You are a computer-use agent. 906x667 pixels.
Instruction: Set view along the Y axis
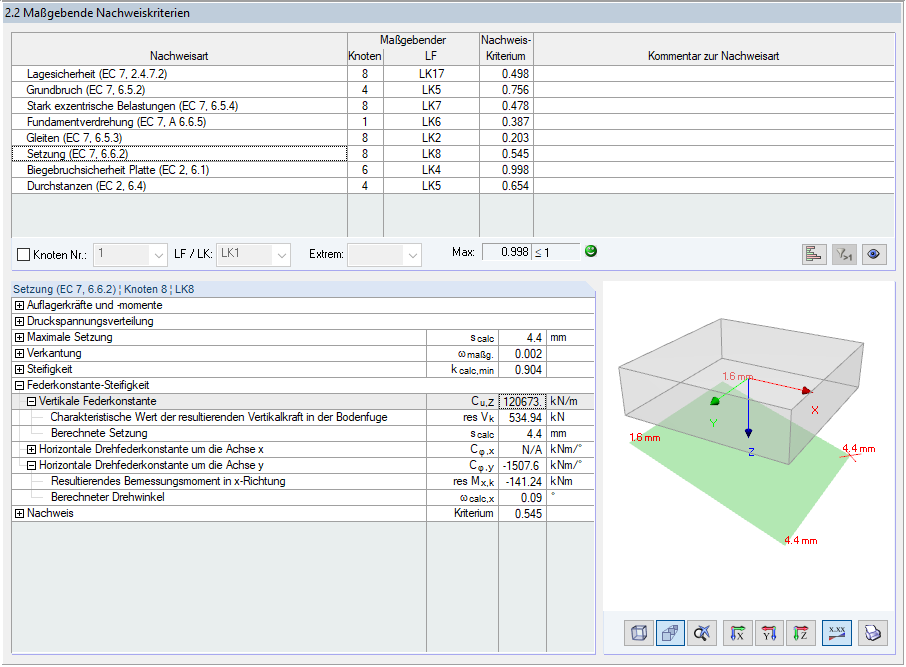click(x=769, y=633)
